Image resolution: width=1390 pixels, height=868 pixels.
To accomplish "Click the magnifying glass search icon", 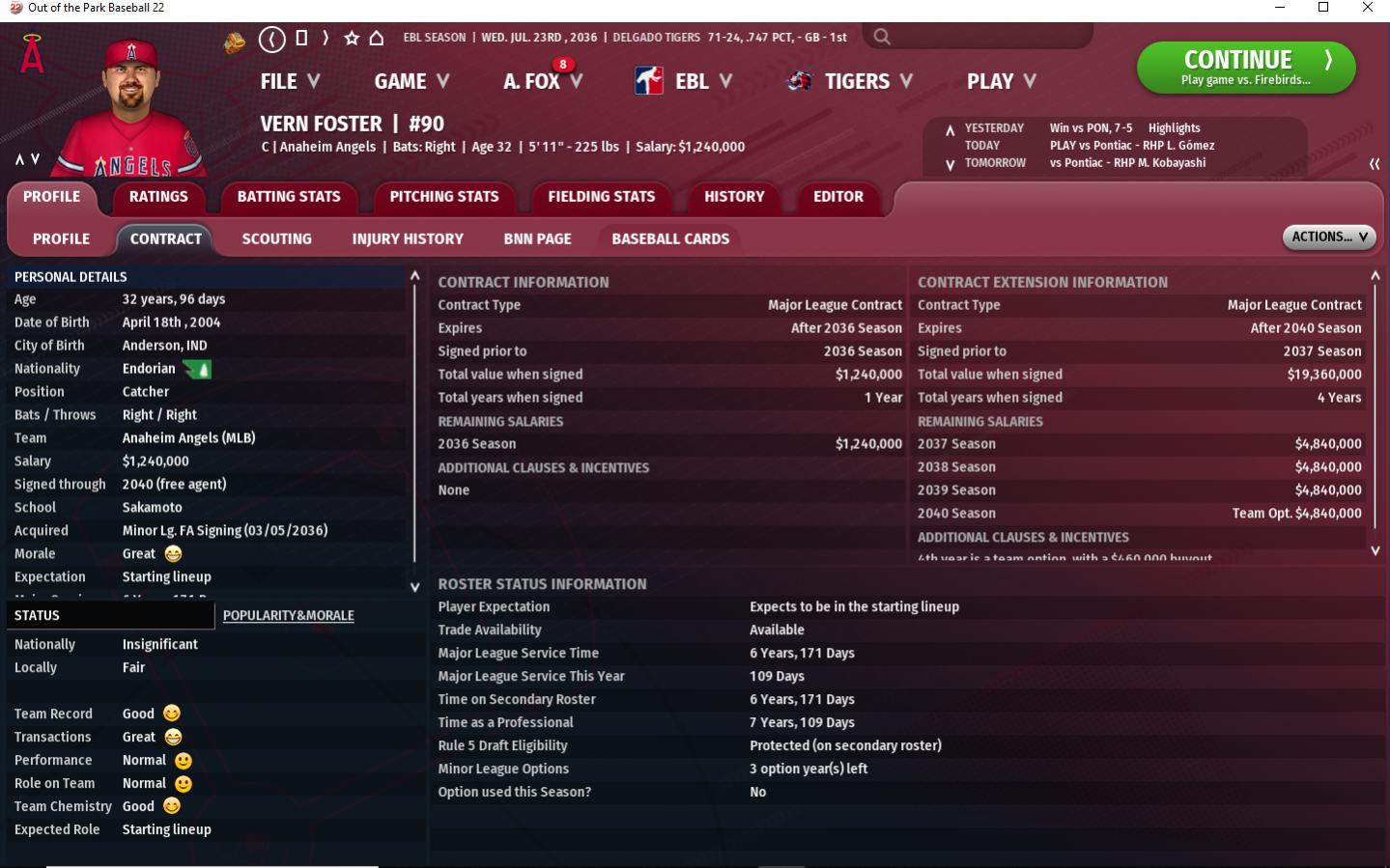I will tap(881, 38).
